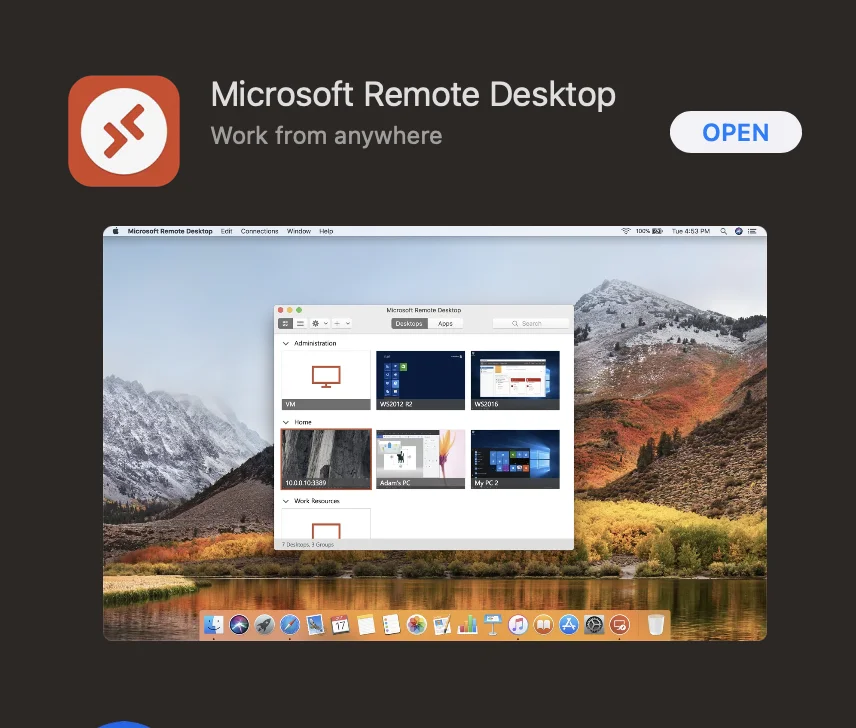Select the My PC 2 desktop thumbnail
Viewport: 856px width, 728px height.
pyautogui.click(x=515, y=459)
